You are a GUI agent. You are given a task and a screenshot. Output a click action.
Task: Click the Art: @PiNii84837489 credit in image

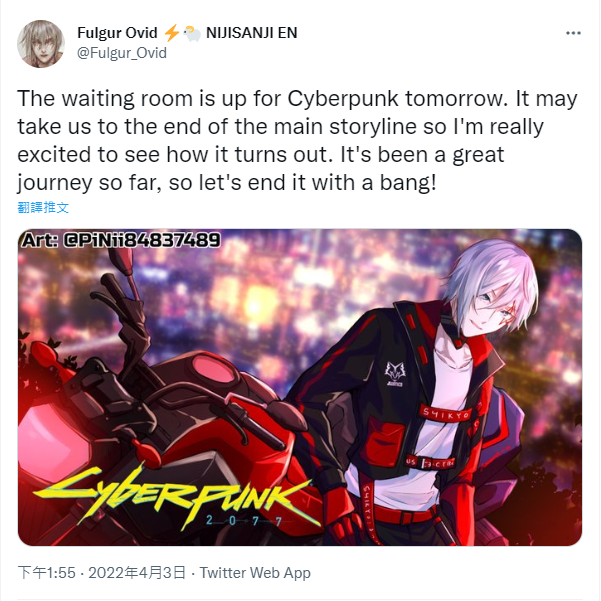pos(121,240)
